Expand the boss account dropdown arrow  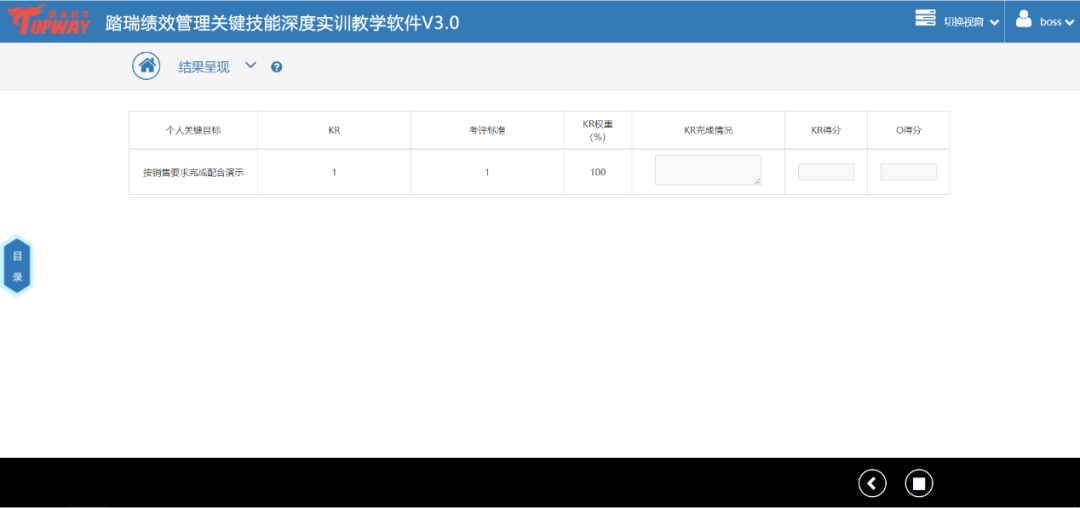point(1070,22)
